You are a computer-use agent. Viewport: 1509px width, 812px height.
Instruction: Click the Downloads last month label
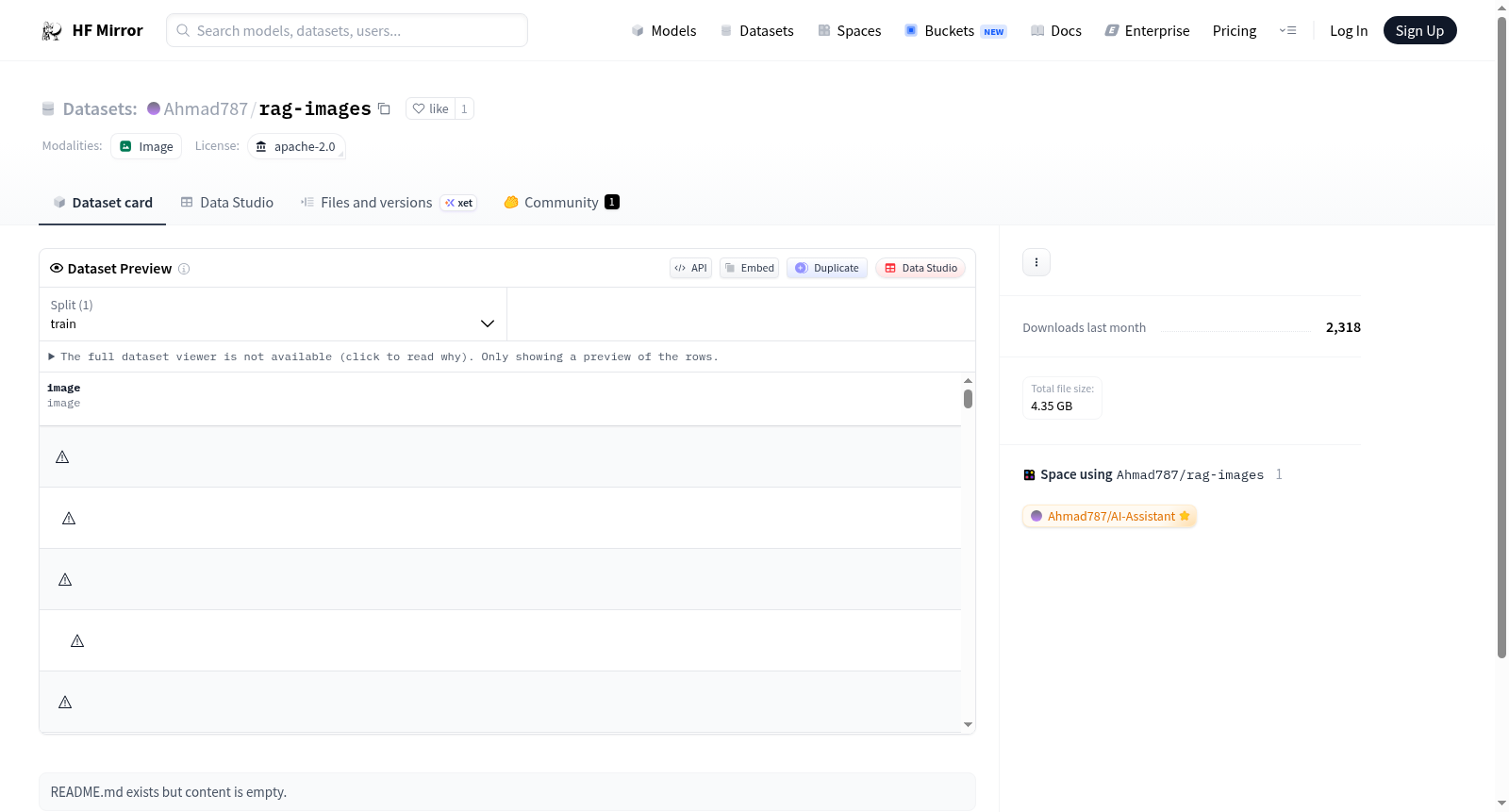pos(1085,327)
